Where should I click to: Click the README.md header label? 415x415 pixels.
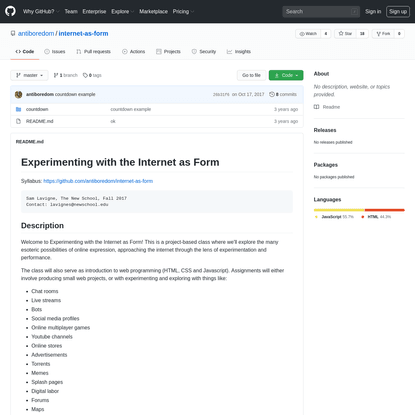30,142
